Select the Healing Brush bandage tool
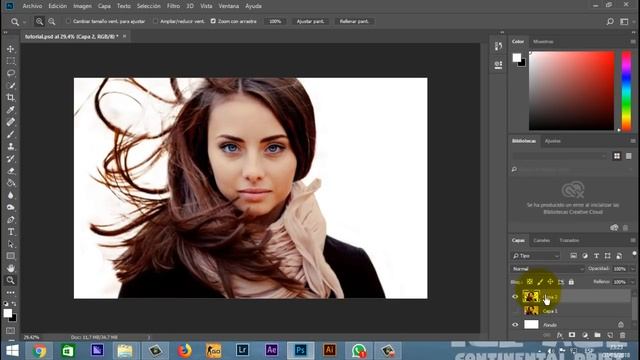This screenshot has height=360, width=640. pyautogui.click(x=11, y=122)
